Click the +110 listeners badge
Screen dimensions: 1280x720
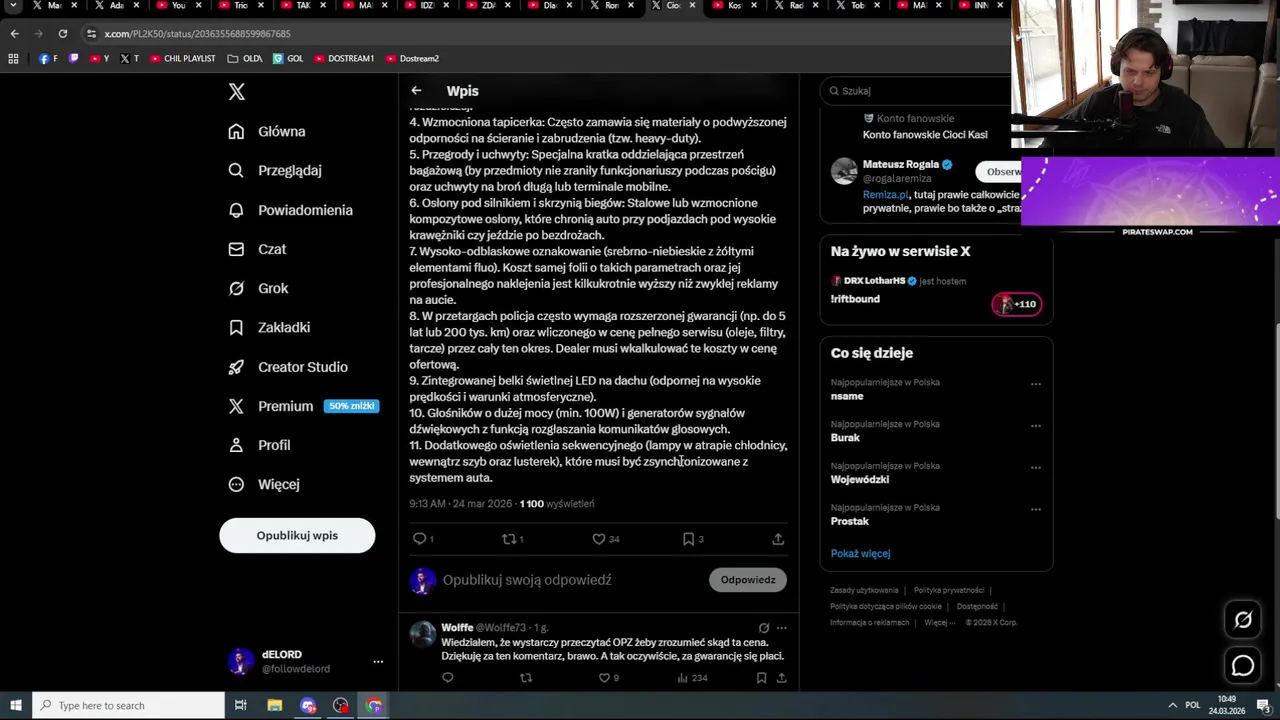click(x=1017, y=304)
